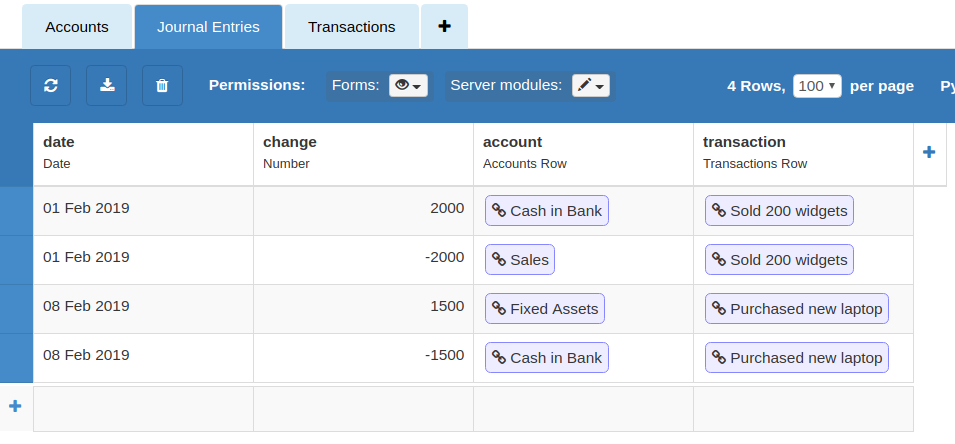Add a new column using plus icon

point(928,153)
